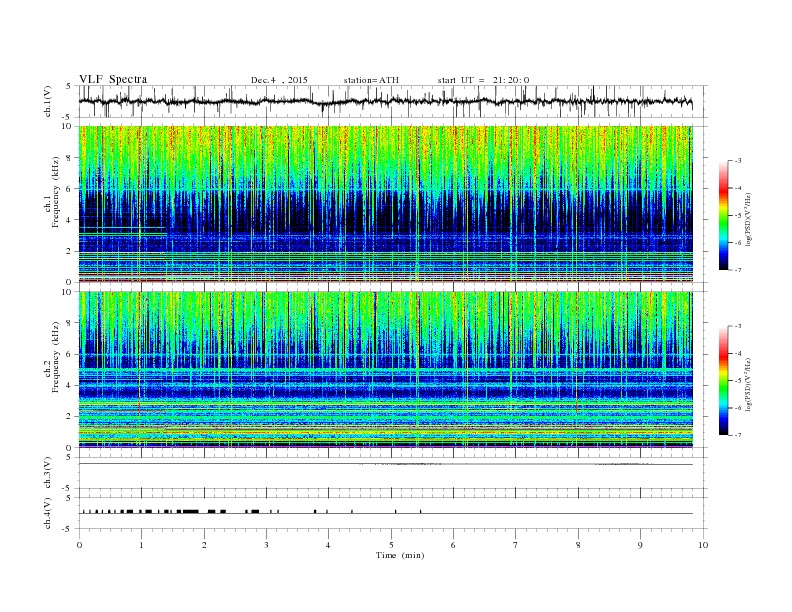Screen dimensions: 792x612
Task: Click the ch.1 spectrogram plot
Action: click(x=385, y=204)
